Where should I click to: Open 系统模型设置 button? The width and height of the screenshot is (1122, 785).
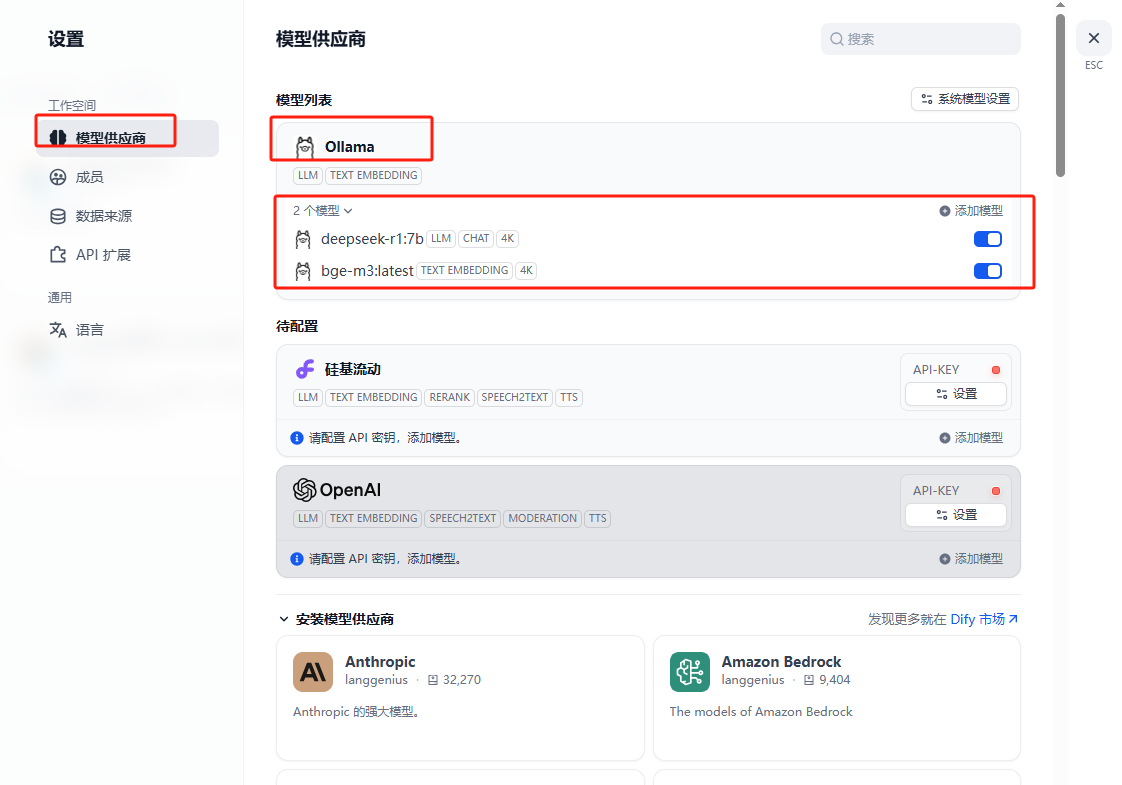coord(965,99)
